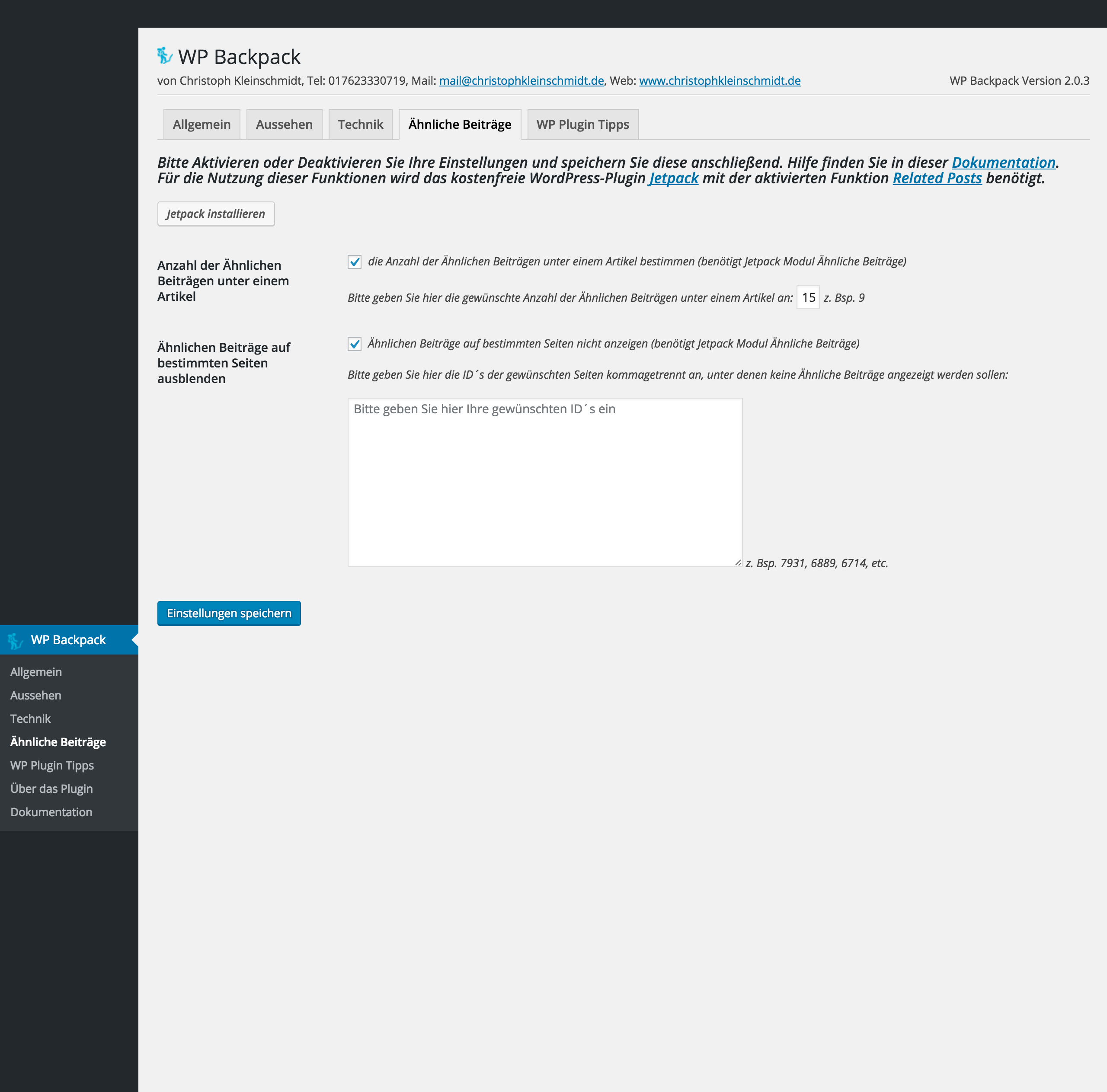Viewport: 1107px width, 1092px height.
Task: Select the Ähnliche Beiträge tab
Action: 460,125
